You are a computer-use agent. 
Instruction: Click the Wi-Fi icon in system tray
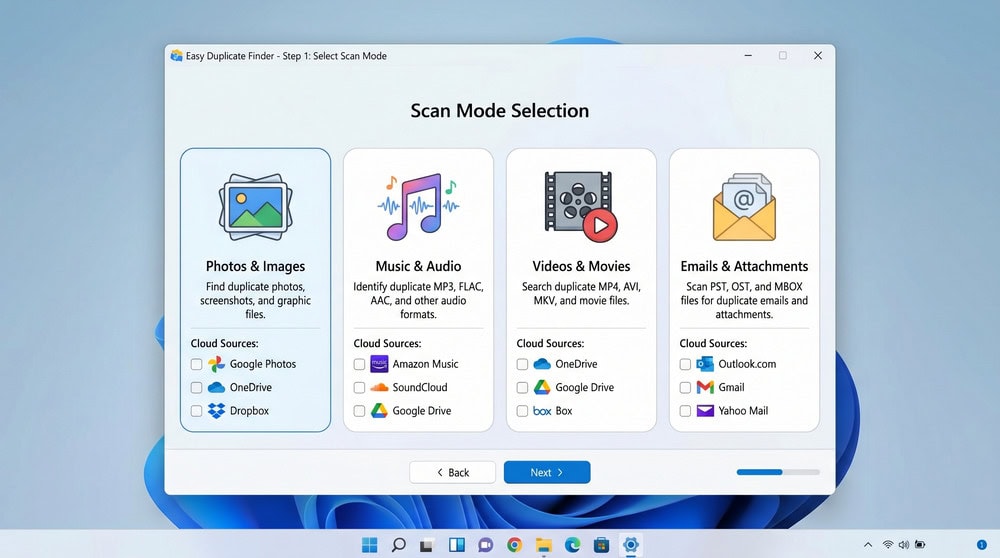(888, 545)
